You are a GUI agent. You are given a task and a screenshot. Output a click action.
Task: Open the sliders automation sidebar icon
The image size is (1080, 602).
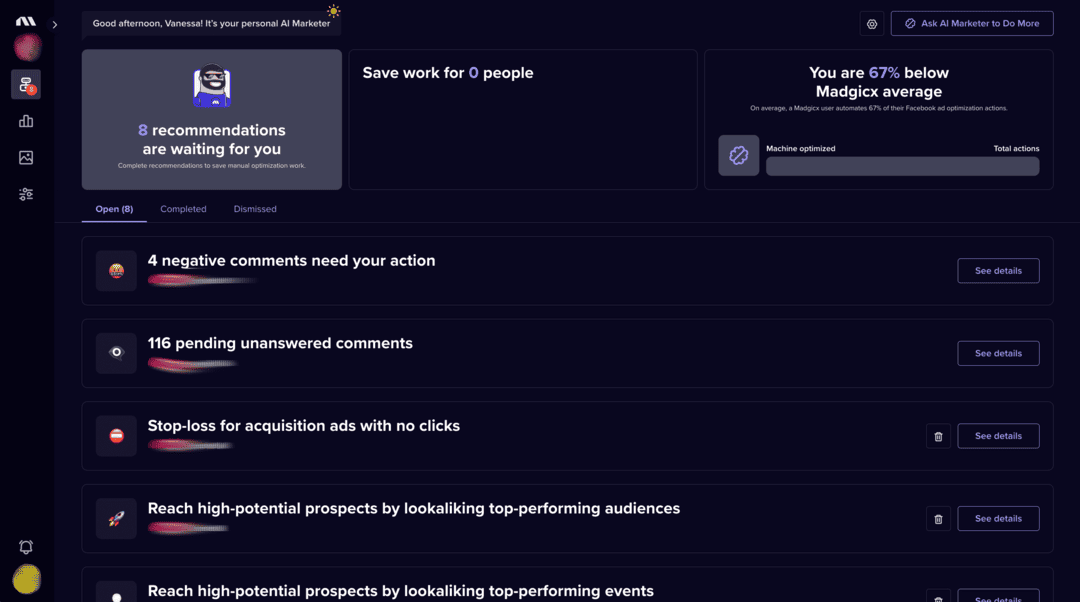coord(26,194)
